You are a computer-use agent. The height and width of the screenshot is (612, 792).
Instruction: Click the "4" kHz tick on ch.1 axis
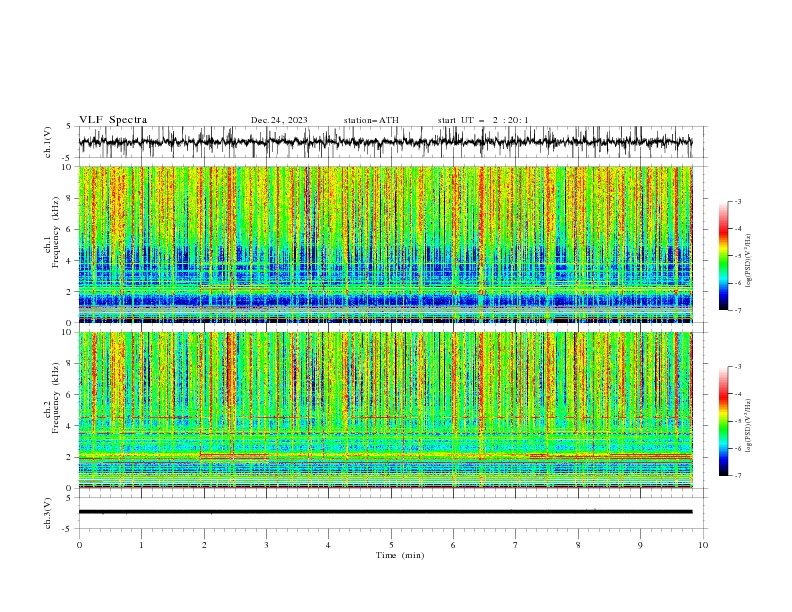coord(70,261)
